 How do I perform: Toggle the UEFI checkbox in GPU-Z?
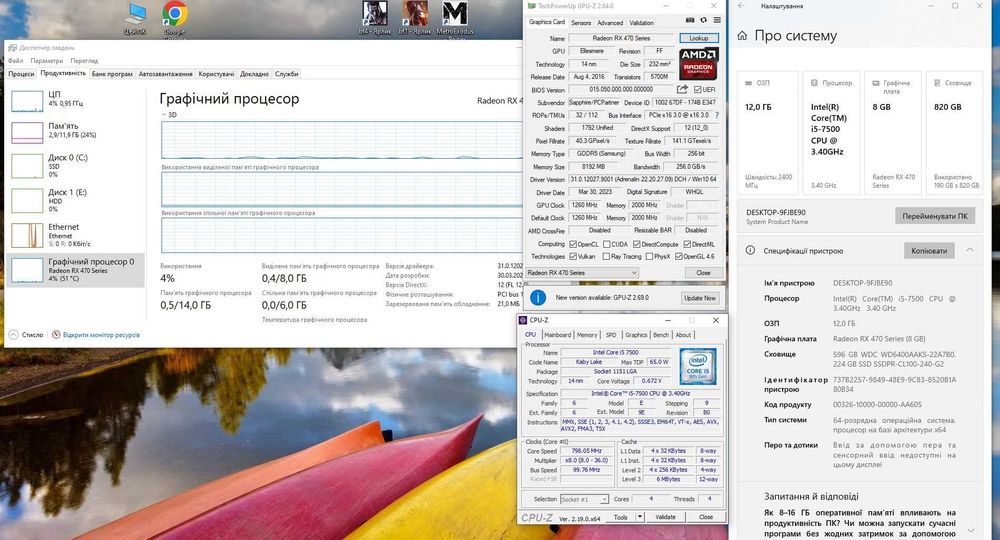click(x=698, y=90)
